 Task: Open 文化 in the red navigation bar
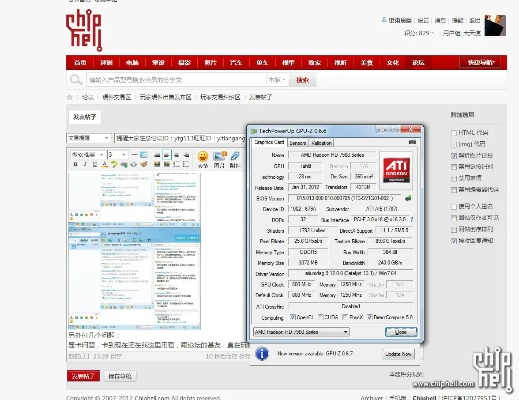[x=393, y=62]
